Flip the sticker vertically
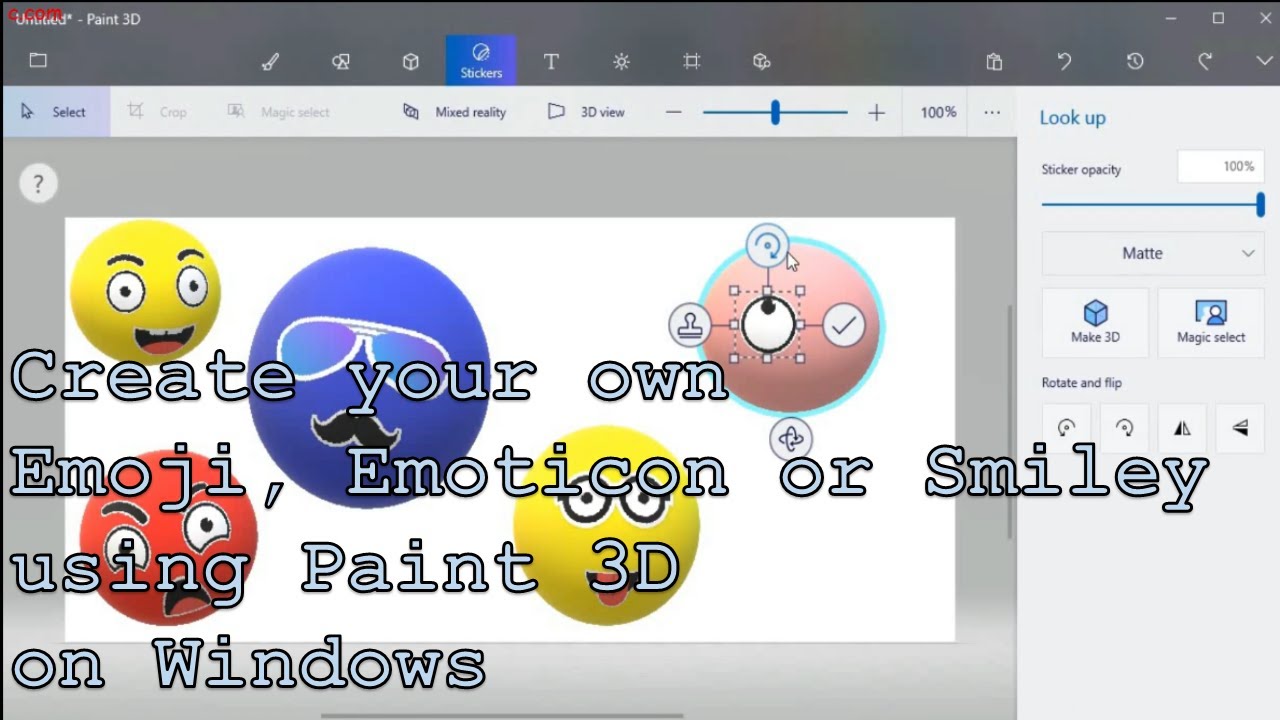 click(1240, 428)
